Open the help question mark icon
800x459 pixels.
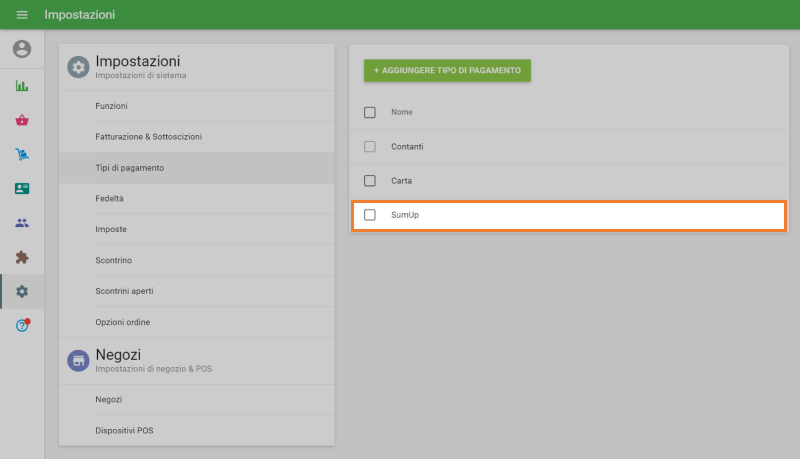click(22, 326)
